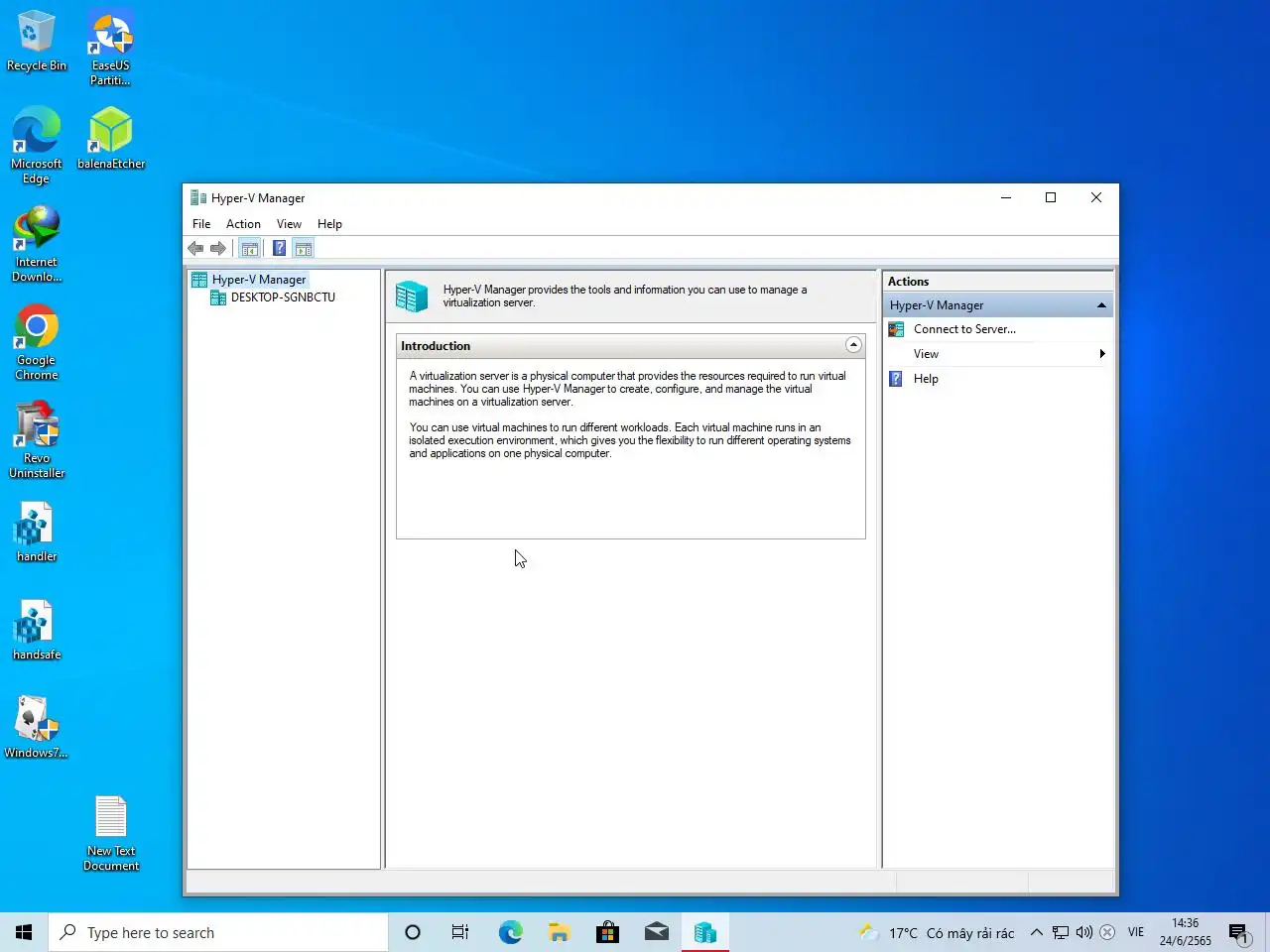Open File Explorer from taskbar
This screenshot has width=1270, height=952.
click(559, 932)
